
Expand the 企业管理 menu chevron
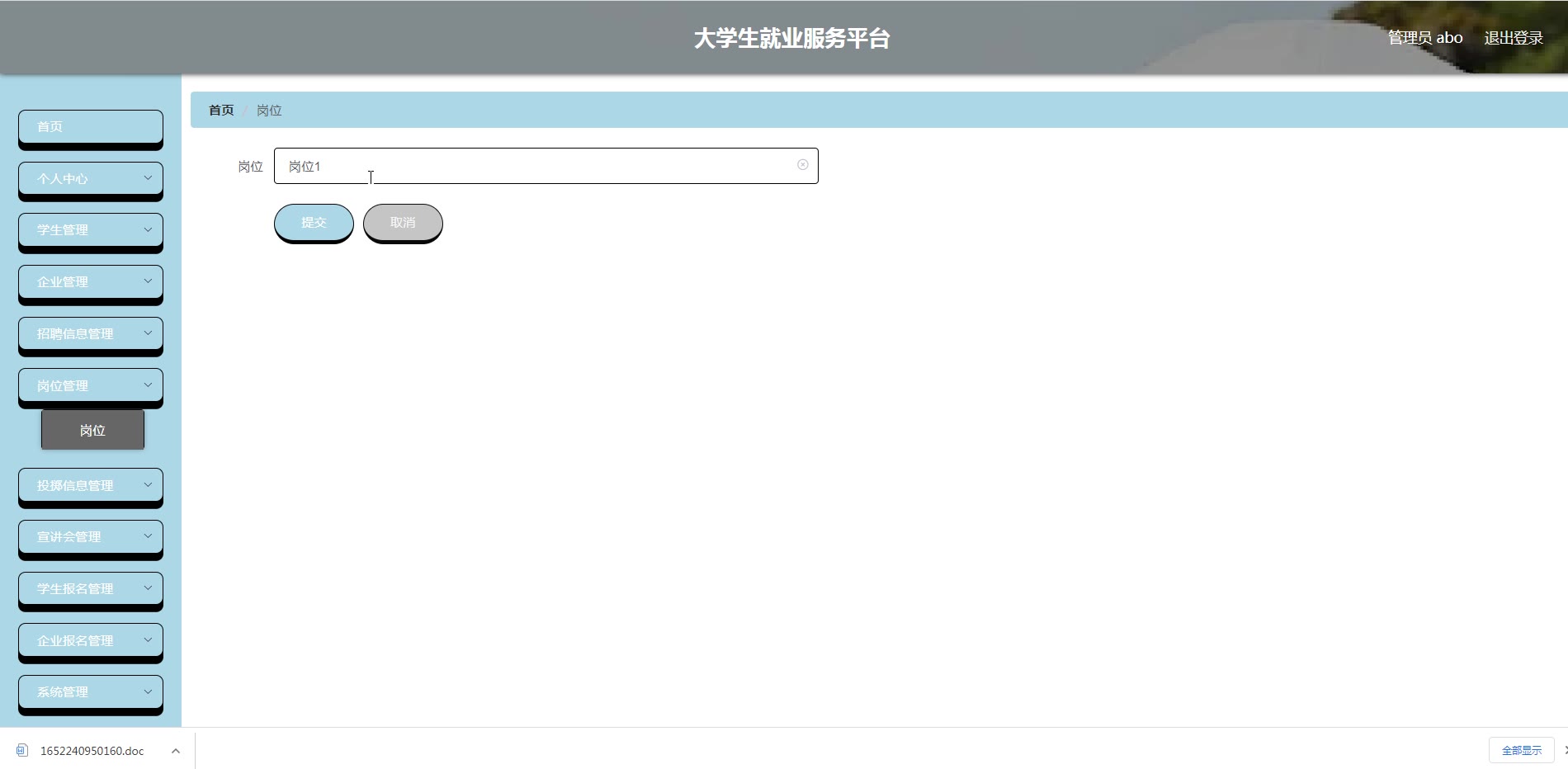click(148, 281)
